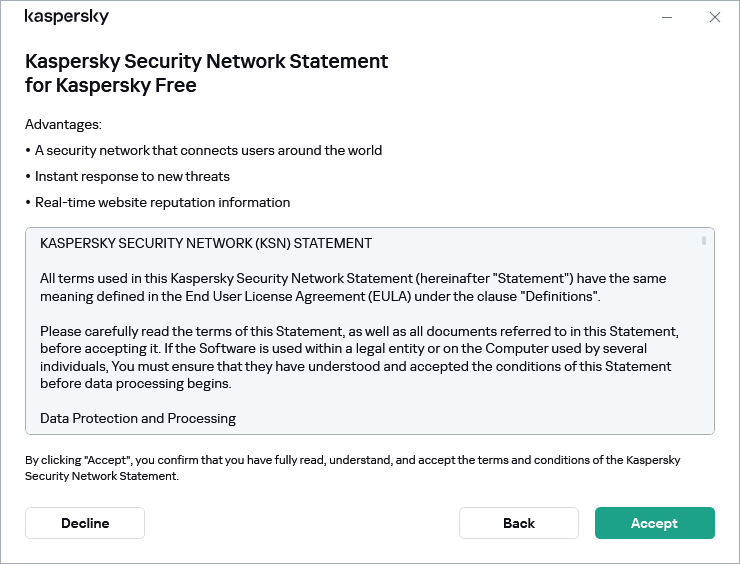The height and width of the screenshot is (564, 740).
Task: Select 'Data Protection and Processing' heading
Action: pos(138,418)
